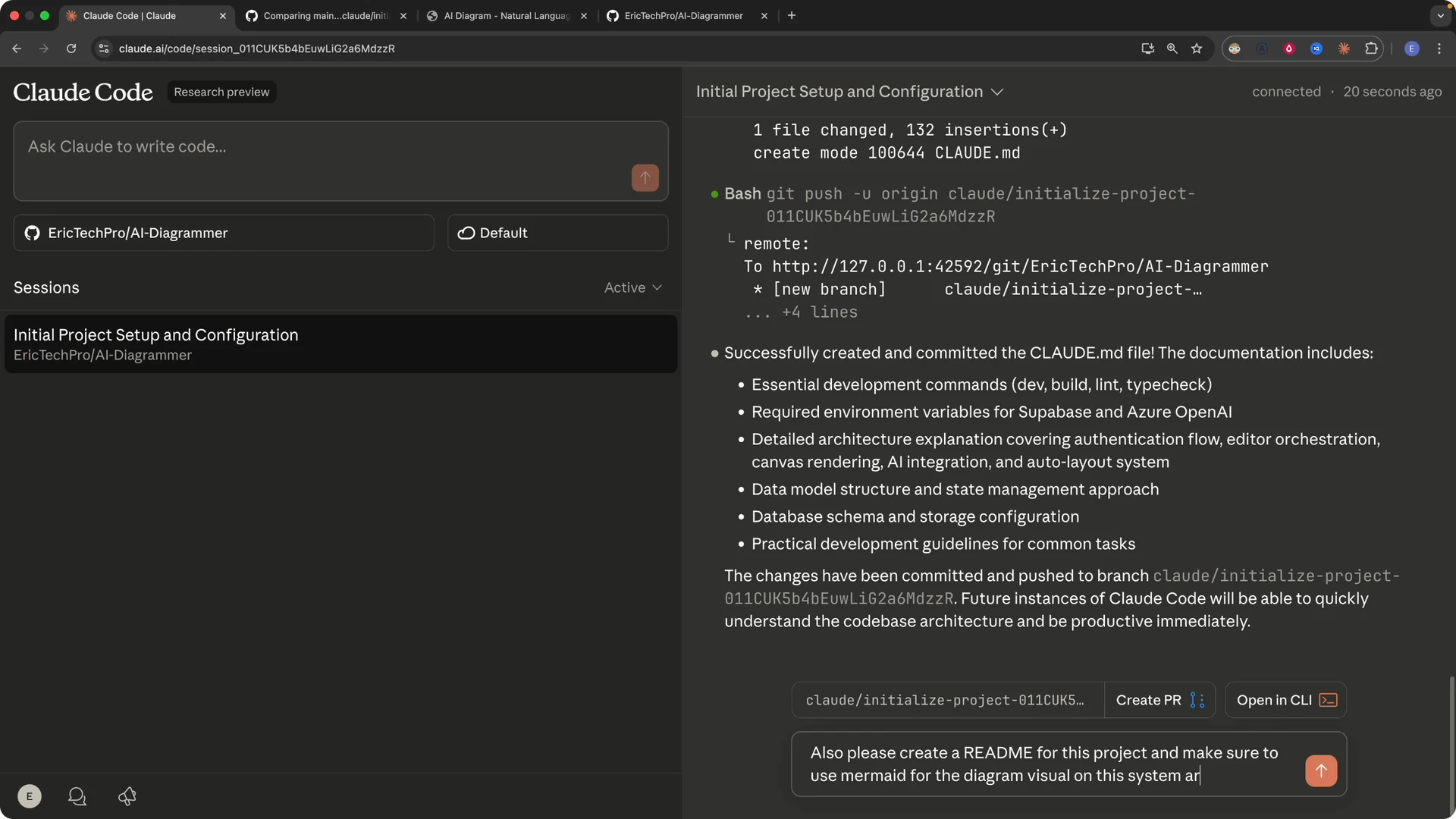Click the browser address bar URL

256,49
